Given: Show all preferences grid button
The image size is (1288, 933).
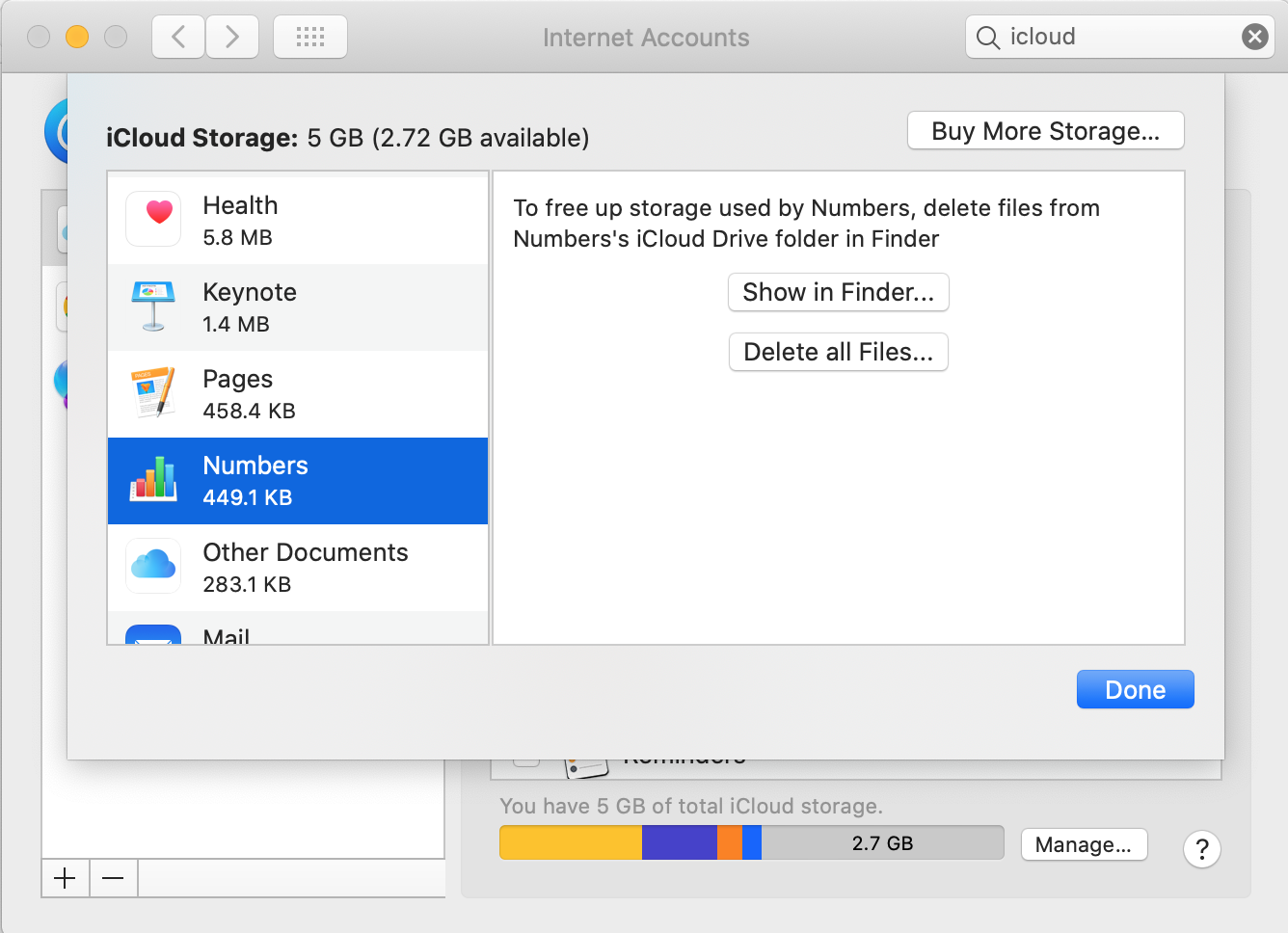Looking at the screenshot, I should [x=310, y=37].
